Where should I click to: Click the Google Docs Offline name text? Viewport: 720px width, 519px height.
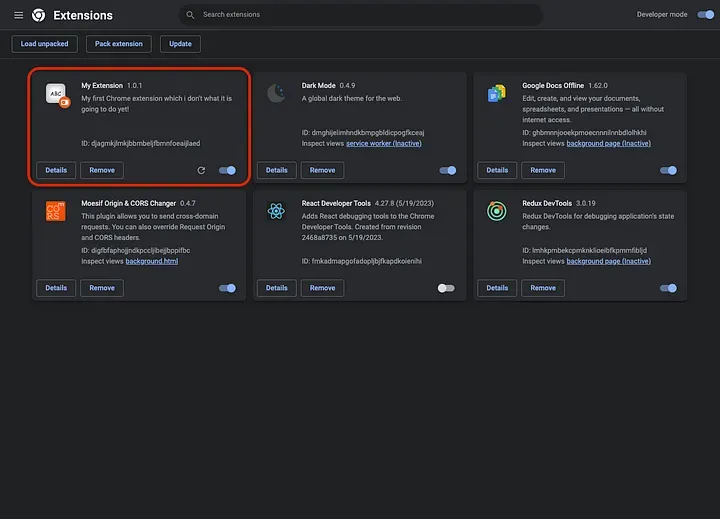[x=553, y=85]
